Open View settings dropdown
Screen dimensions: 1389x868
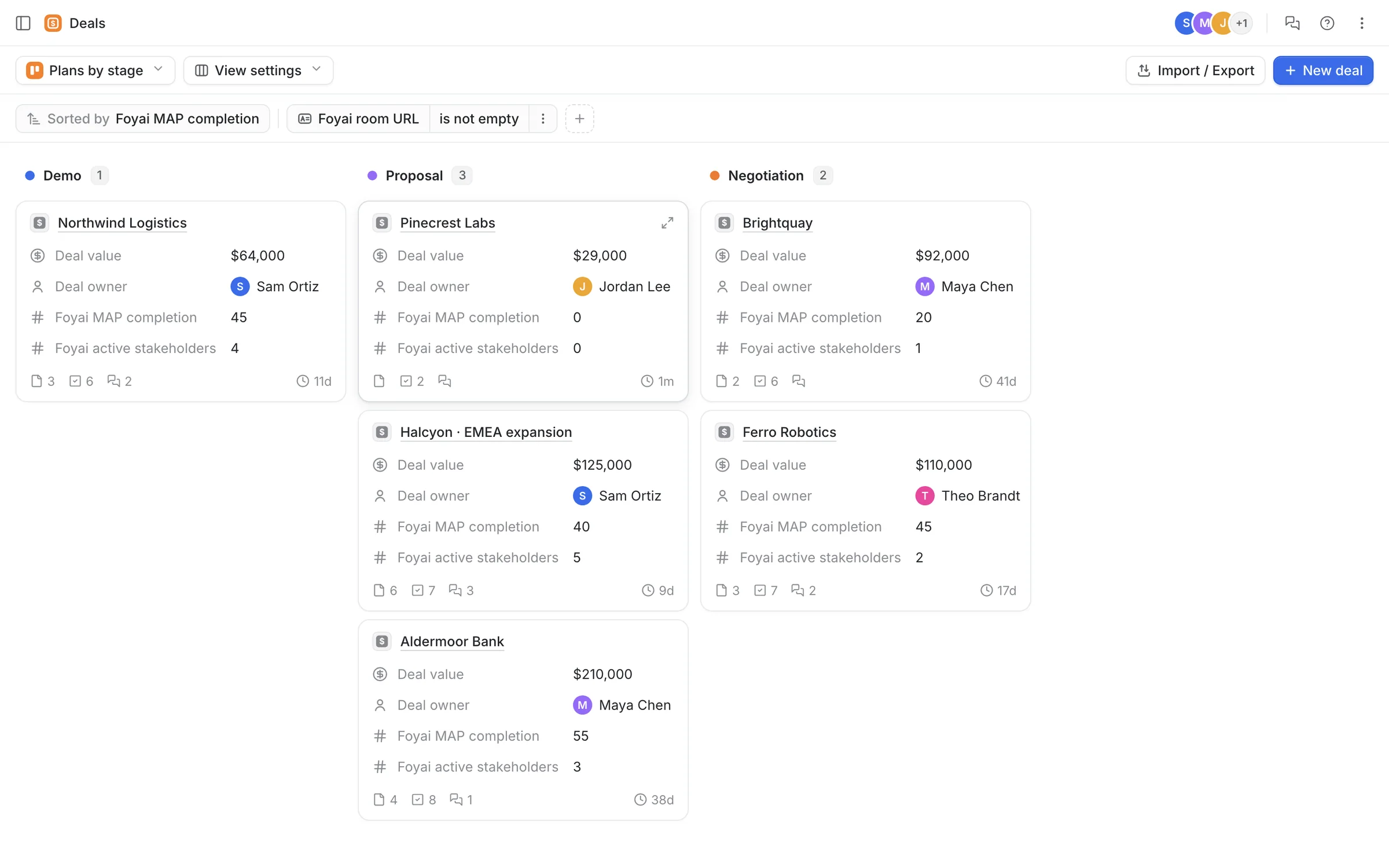[x=258, y=71]
